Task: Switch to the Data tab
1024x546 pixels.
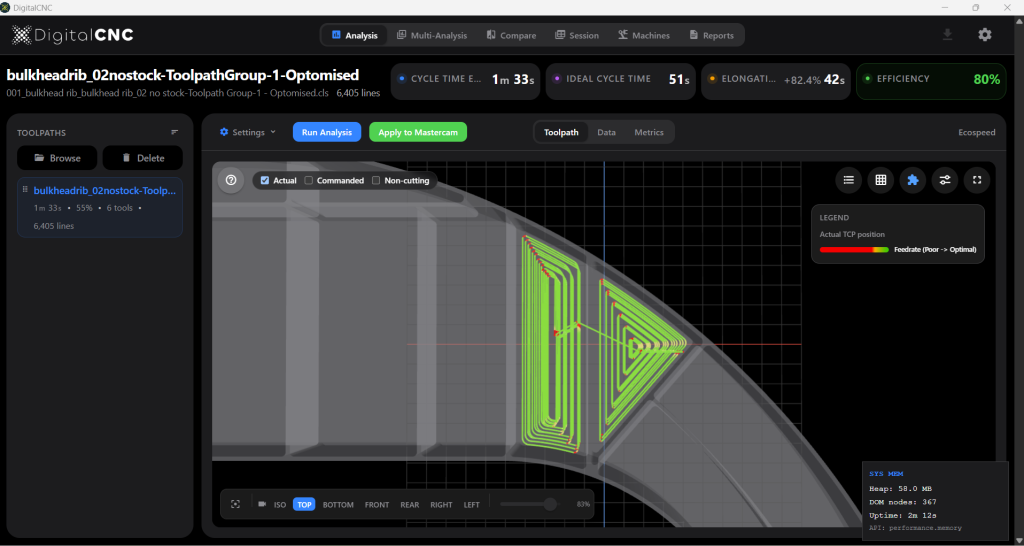Action: (606, 132)
